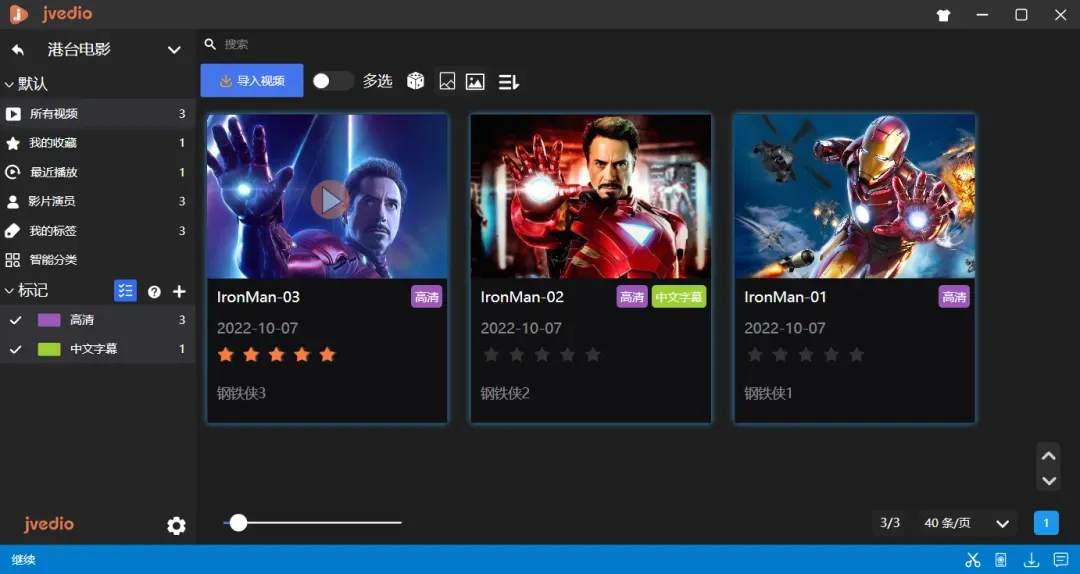Click the back arrow beside 港台电影
1080x574 pixels.
pos(18,49)
